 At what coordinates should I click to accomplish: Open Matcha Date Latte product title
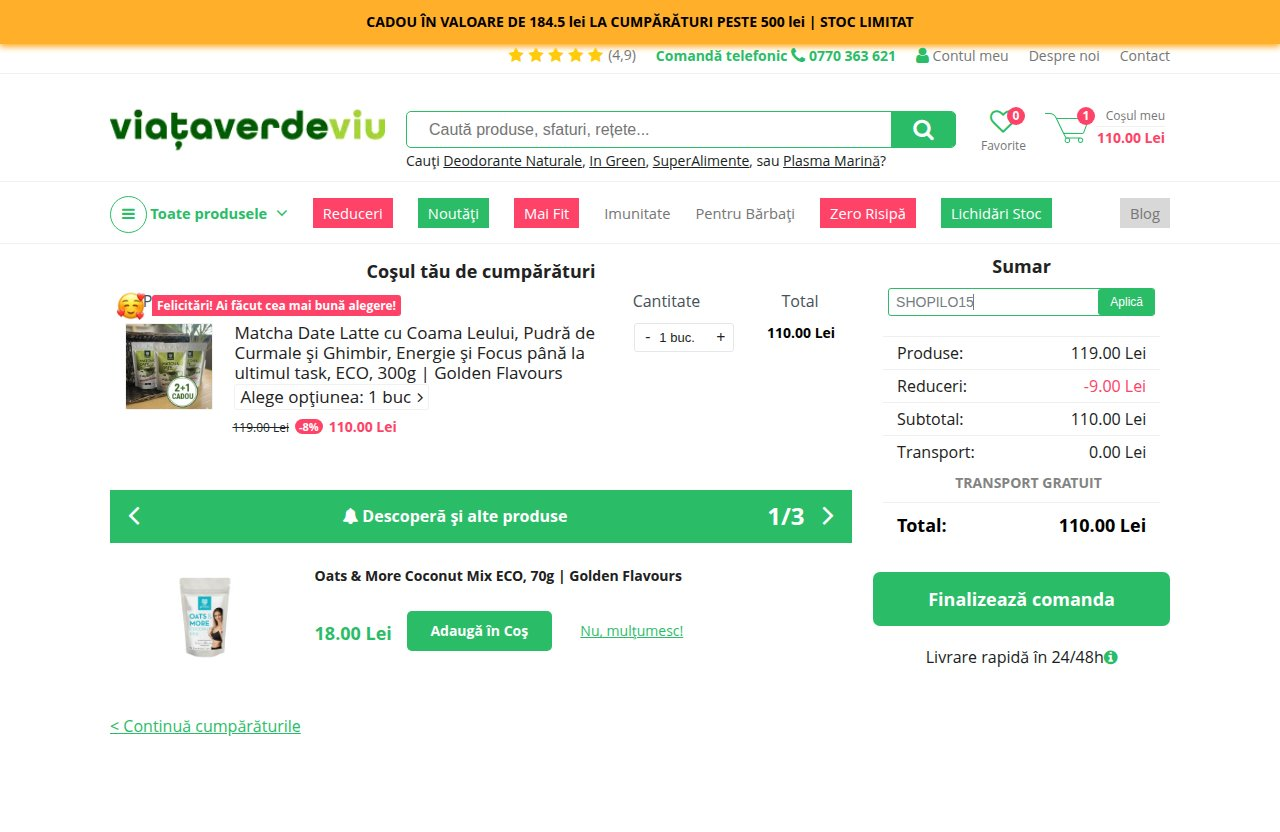click(415, 353)
